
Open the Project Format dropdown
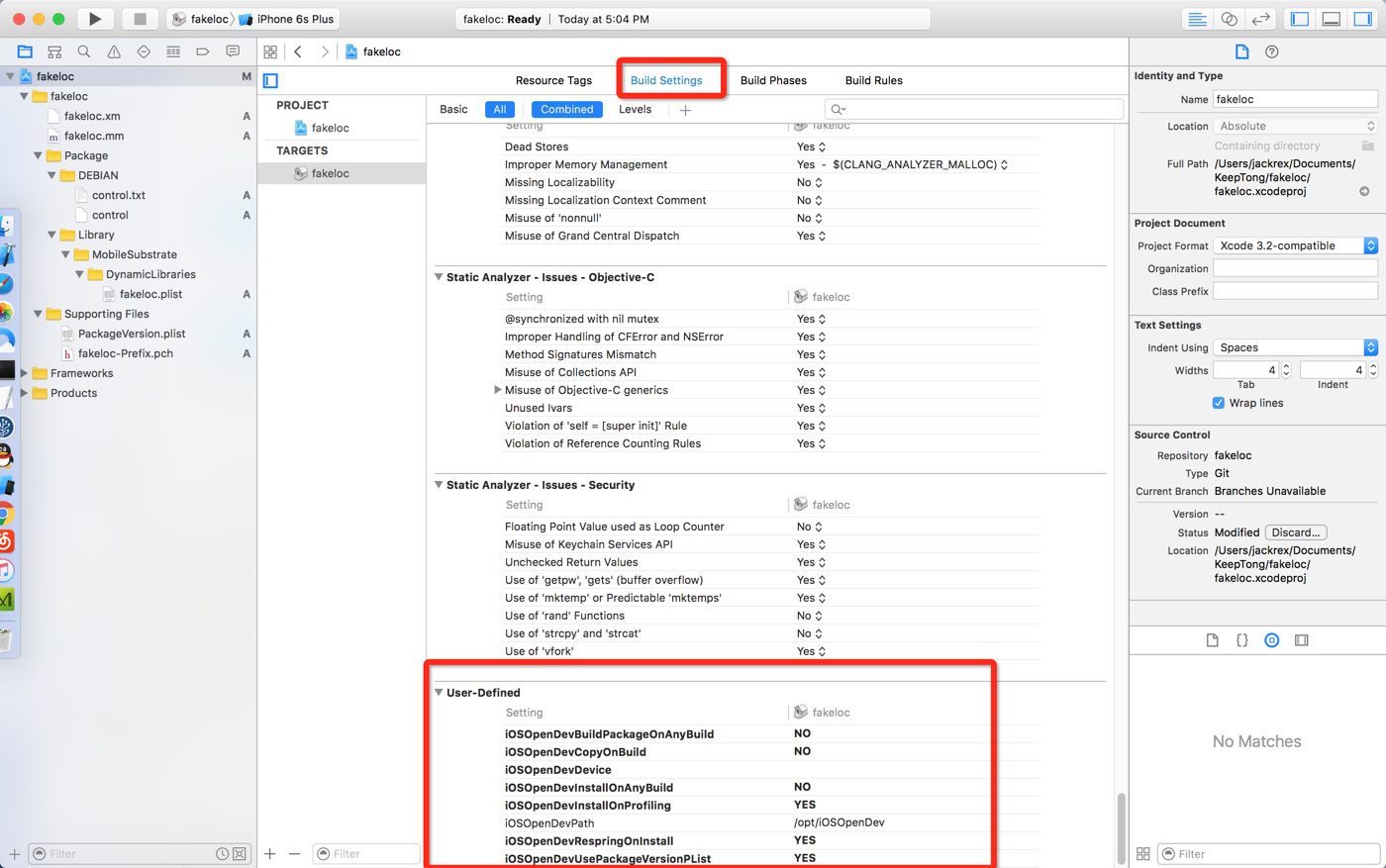(1295, 245)
